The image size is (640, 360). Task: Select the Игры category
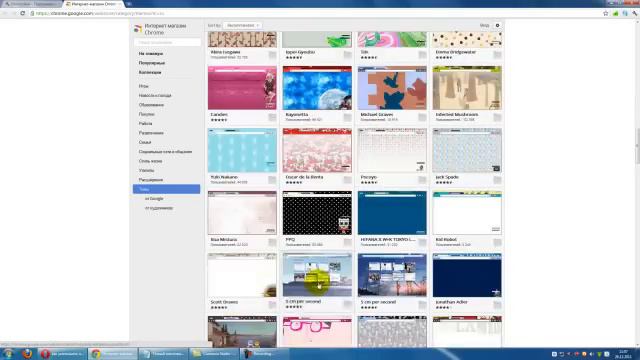click(x=144, y=86)
